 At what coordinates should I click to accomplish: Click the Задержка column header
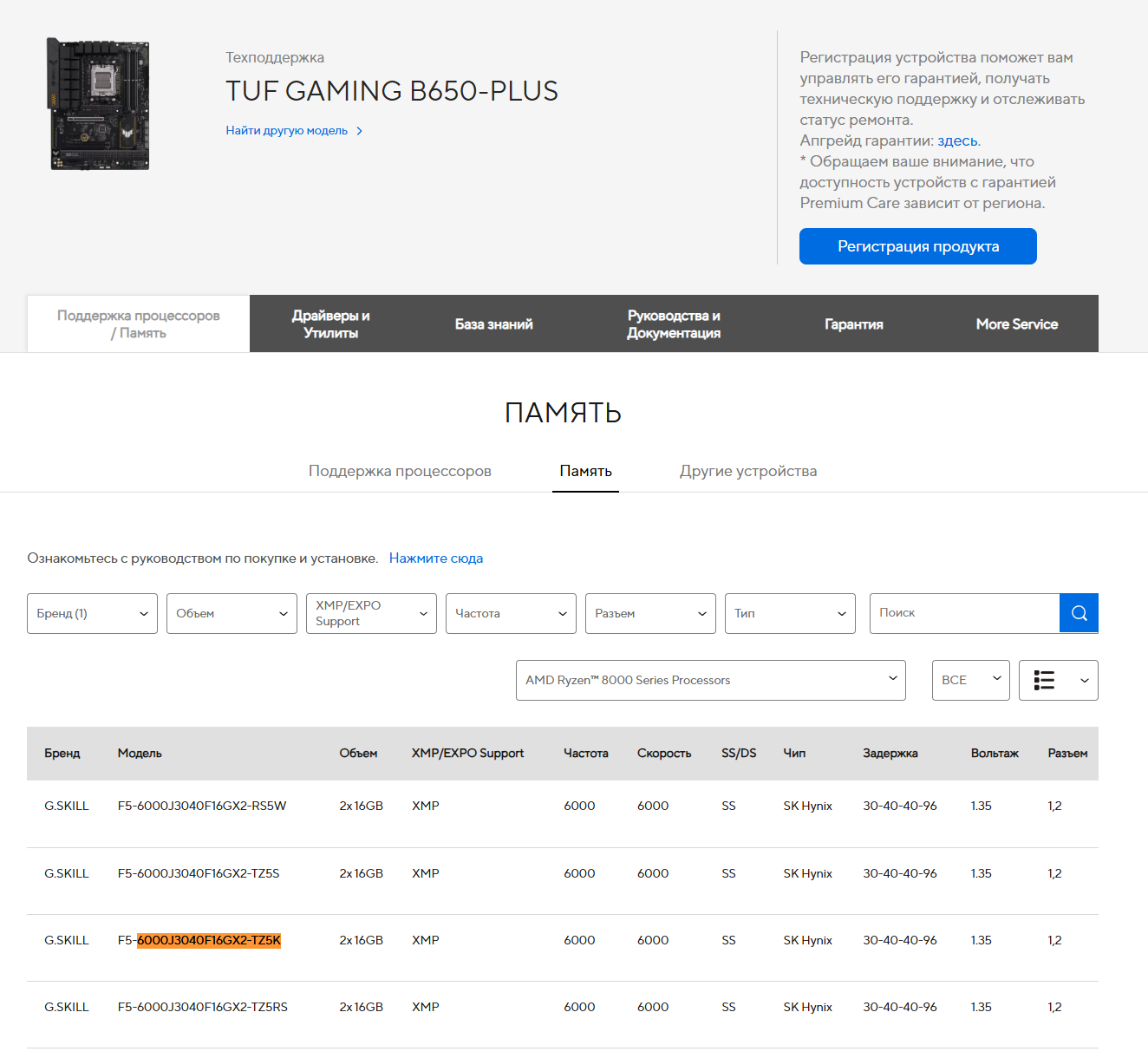890,754
